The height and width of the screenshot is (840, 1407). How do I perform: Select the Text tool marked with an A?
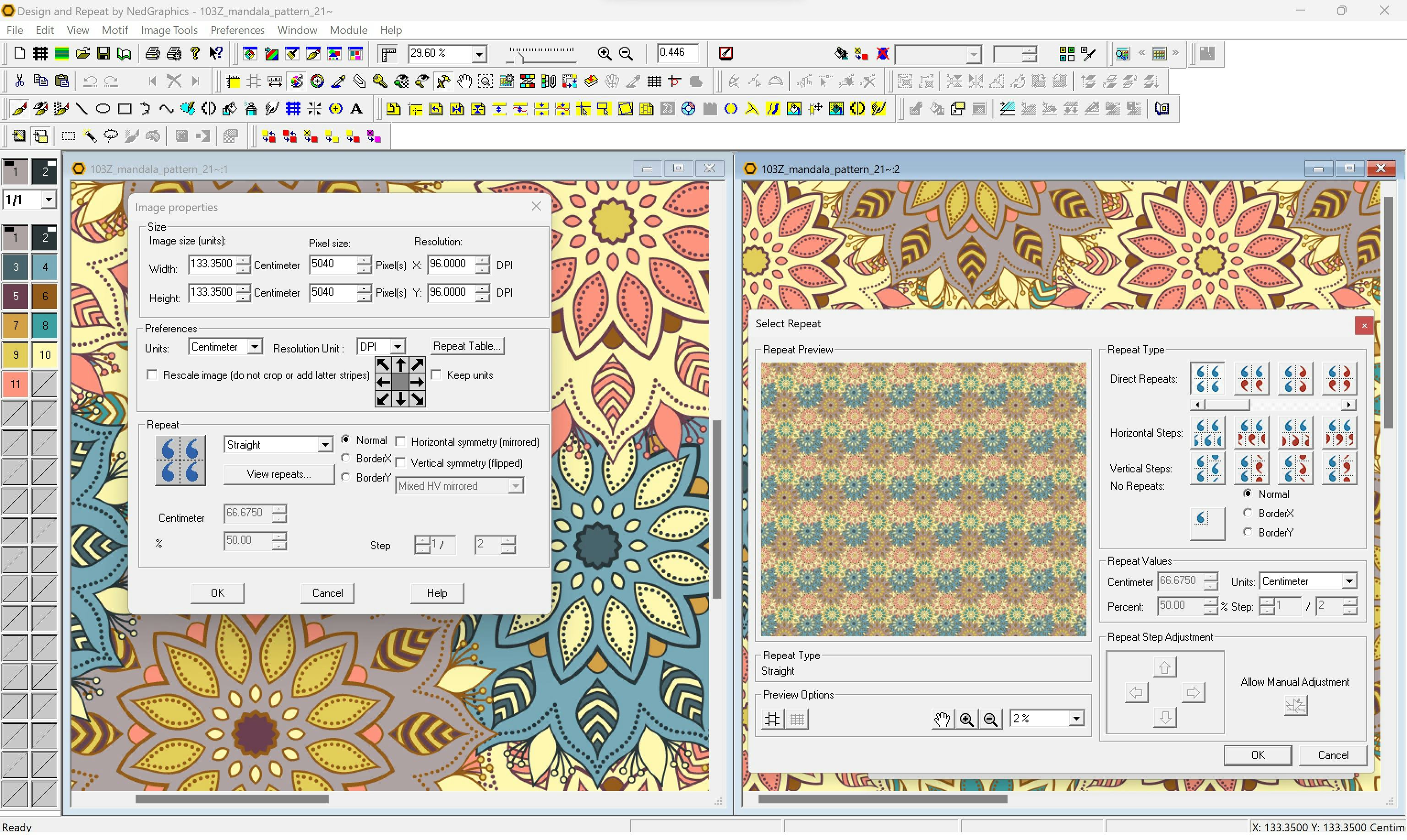coord(357,108)
